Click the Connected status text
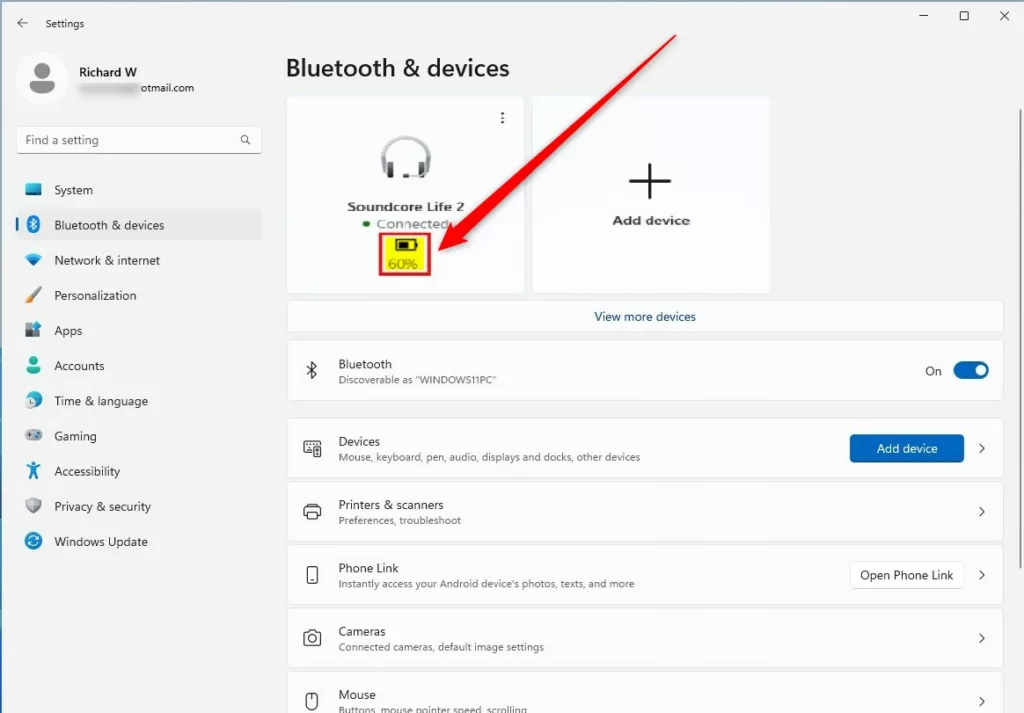Screen dimensions: 1024x713 pos(412,224)
